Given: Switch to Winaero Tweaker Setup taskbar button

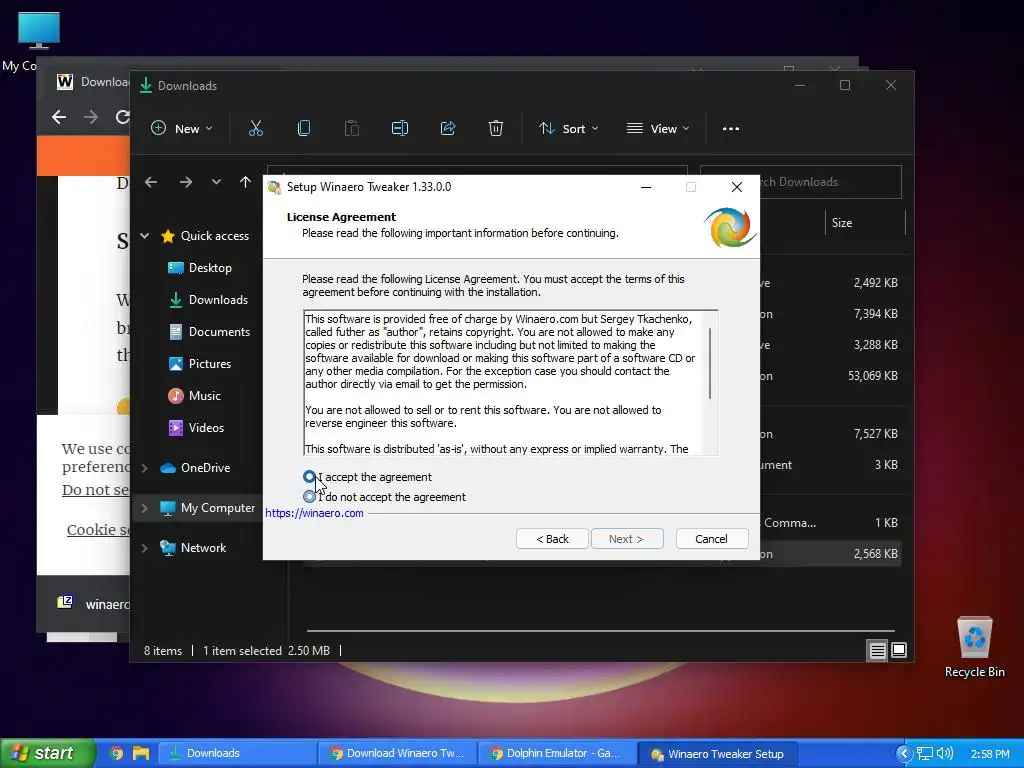Looking at the screenshot, I should click(718, 753).
